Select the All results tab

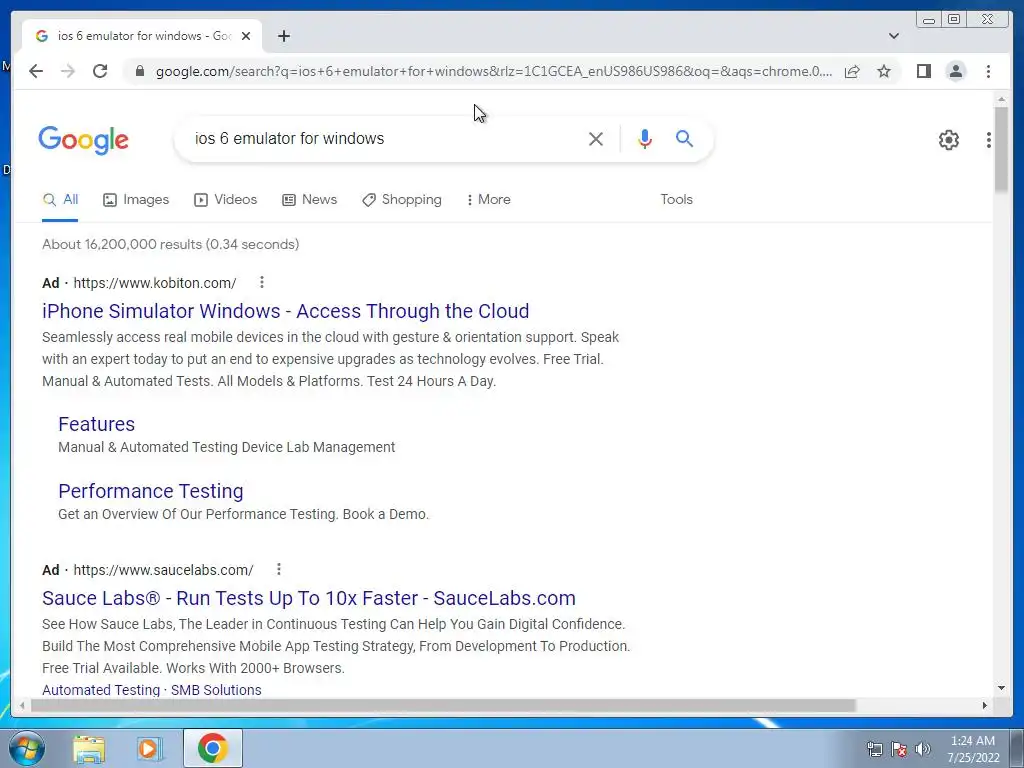(60, 200)
